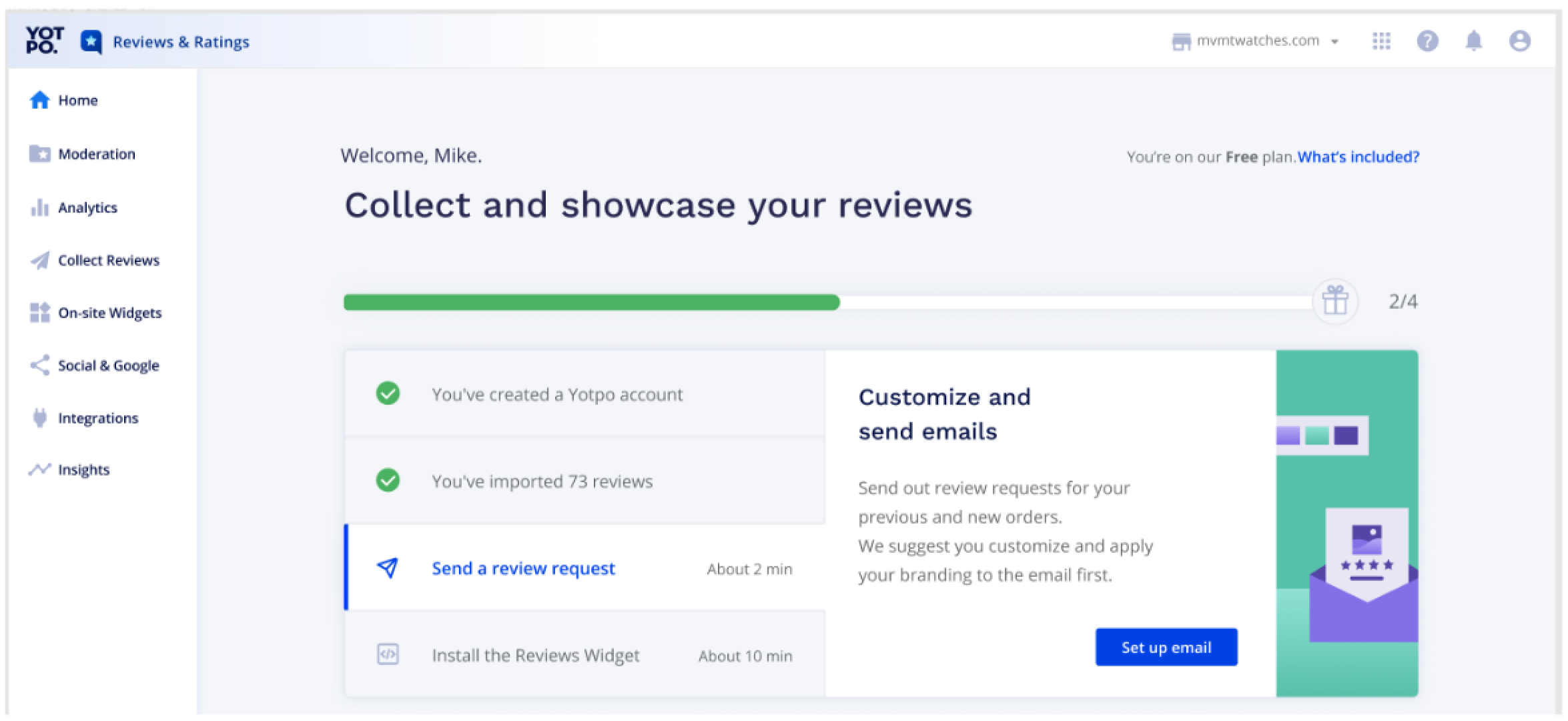Open the help question mark icon
Image resolution: width=1568 pixels, height=721 pixels.
[1427, 41]
